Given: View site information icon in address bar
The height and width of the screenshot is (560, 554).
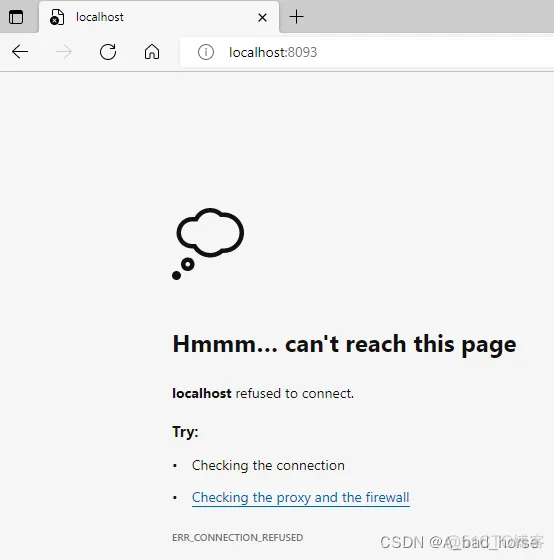Looking at the screenshot, I should coord(206,52).
